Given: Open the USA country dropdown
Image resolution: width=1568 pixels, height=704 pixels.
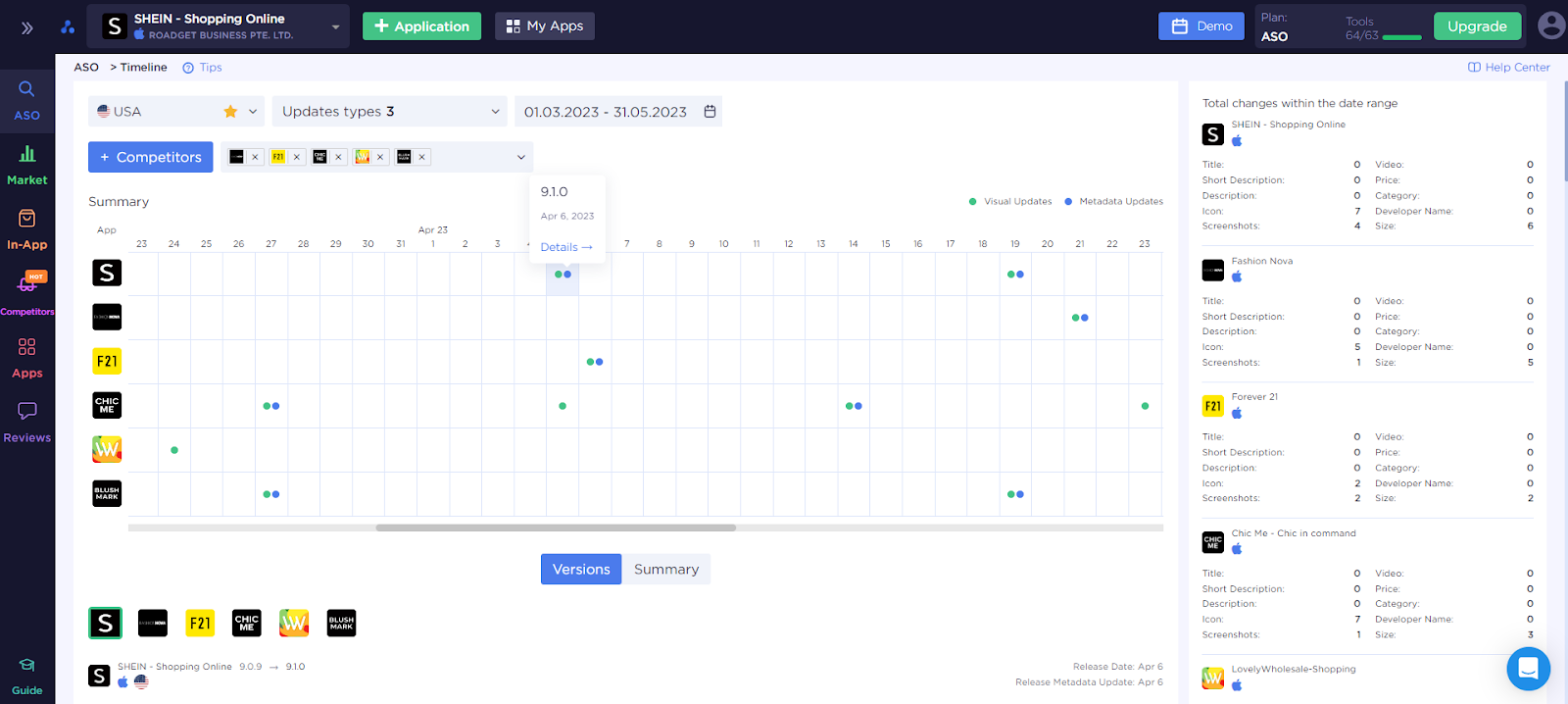Looking at the screenshot, I should coord(176,112).
